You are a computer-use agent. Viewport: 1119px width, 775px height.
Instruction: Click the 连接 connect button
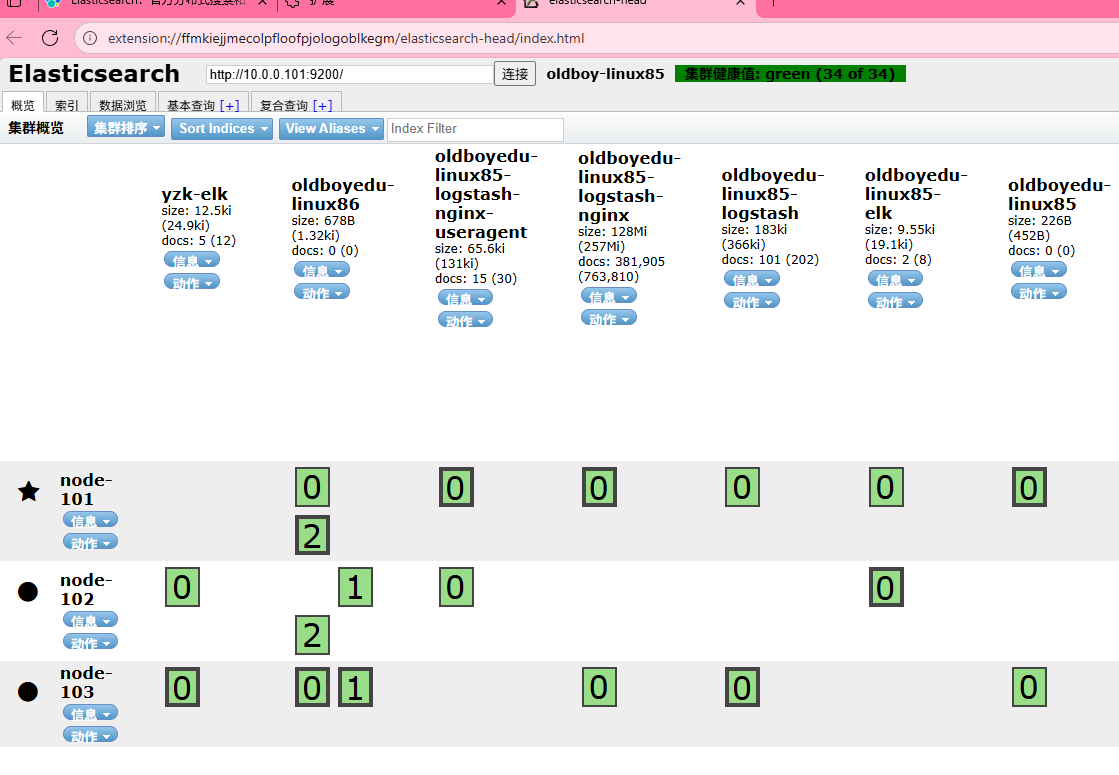[x=515, y=74]
